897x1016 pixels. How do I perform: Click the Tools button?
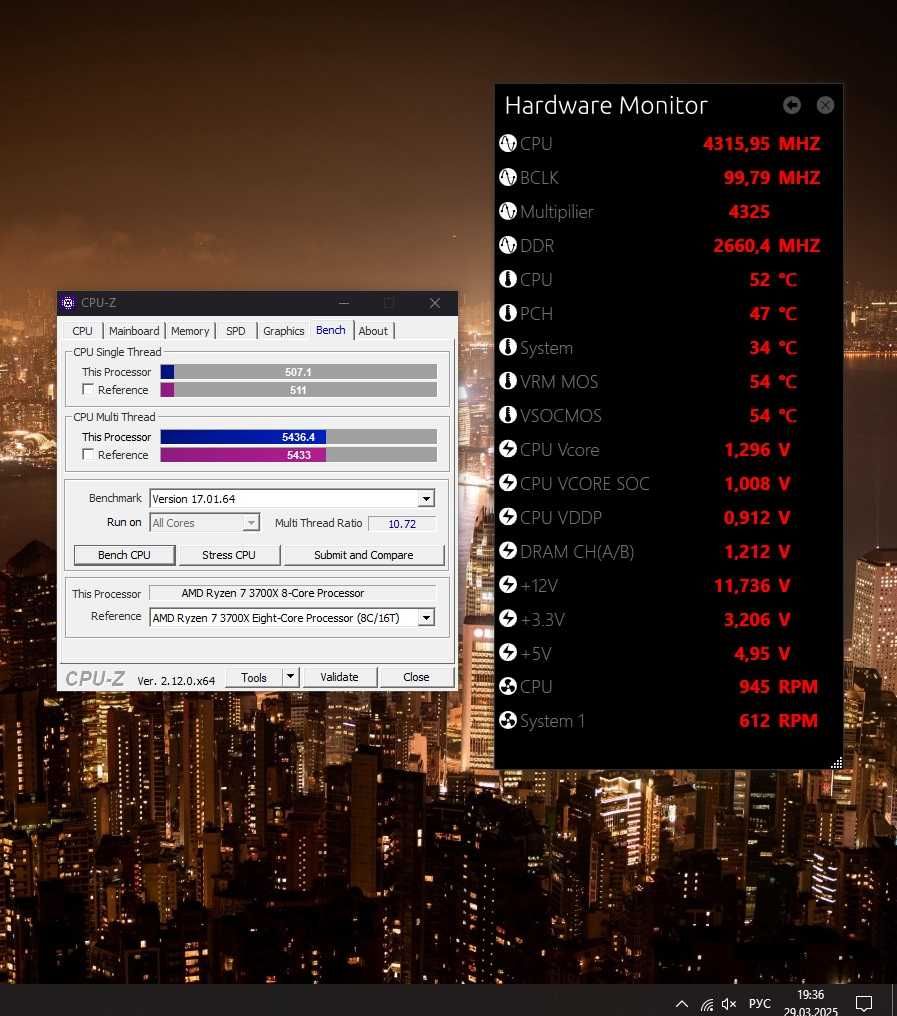(x=254, y=676)
